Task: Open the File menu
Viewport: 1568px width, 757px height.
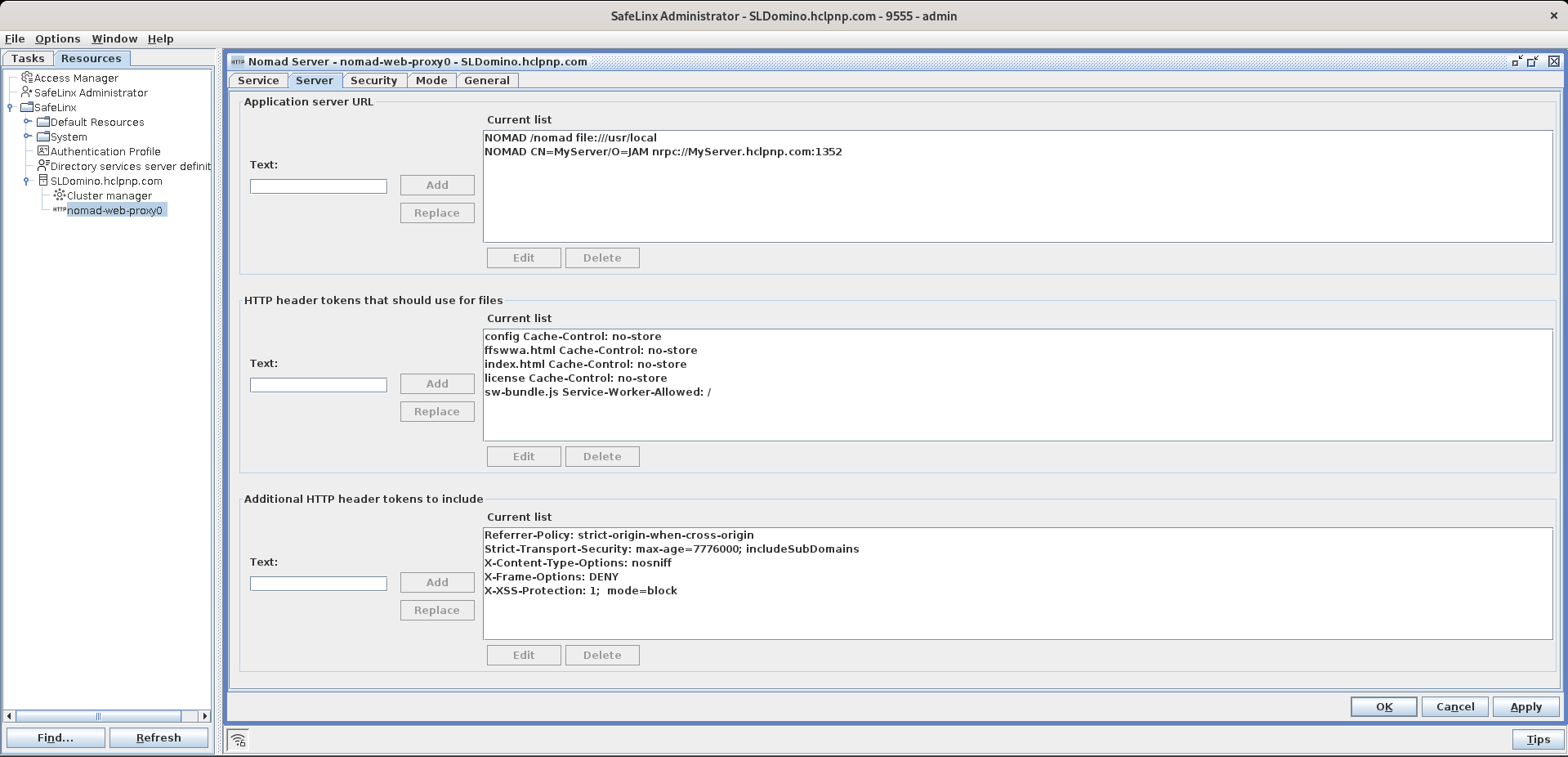Action: tap(15, 38)
